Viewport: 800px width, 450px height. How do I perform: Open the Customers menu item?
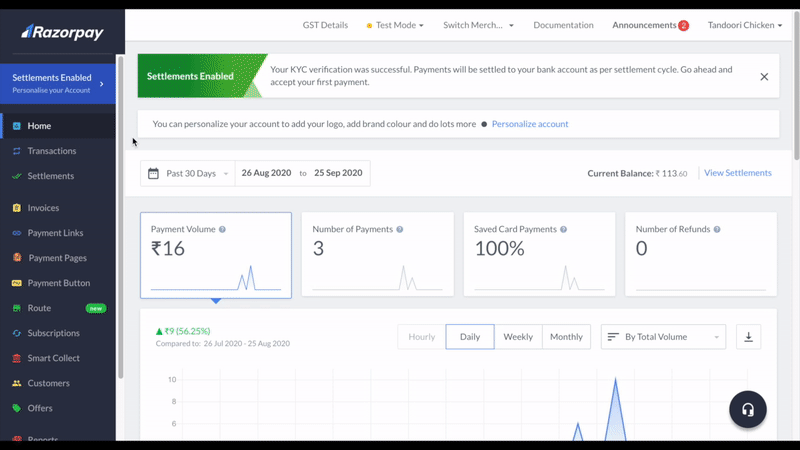pos(58,383)
